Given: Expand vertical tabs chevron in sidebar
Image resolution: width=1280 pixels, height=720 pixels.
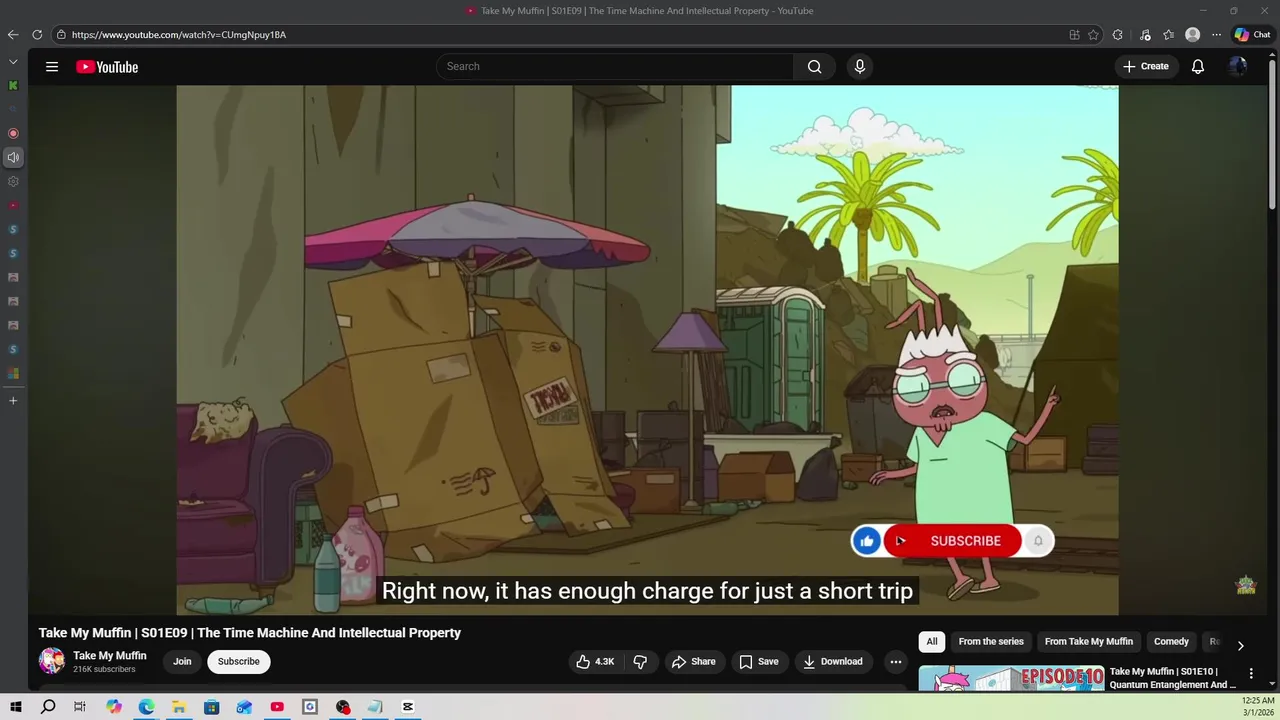Looking at the screenshot, I should click(13, 62).
